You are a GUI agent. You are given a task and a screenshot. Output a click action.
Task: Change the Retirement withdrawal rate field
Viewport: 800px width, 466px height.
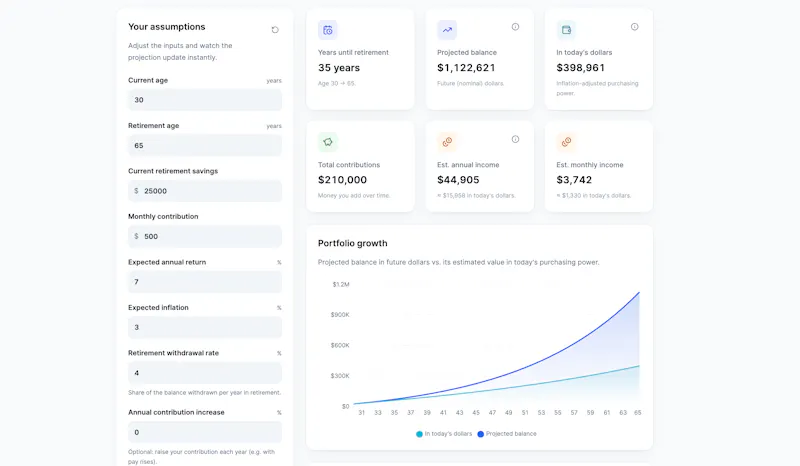click(205, 373)
